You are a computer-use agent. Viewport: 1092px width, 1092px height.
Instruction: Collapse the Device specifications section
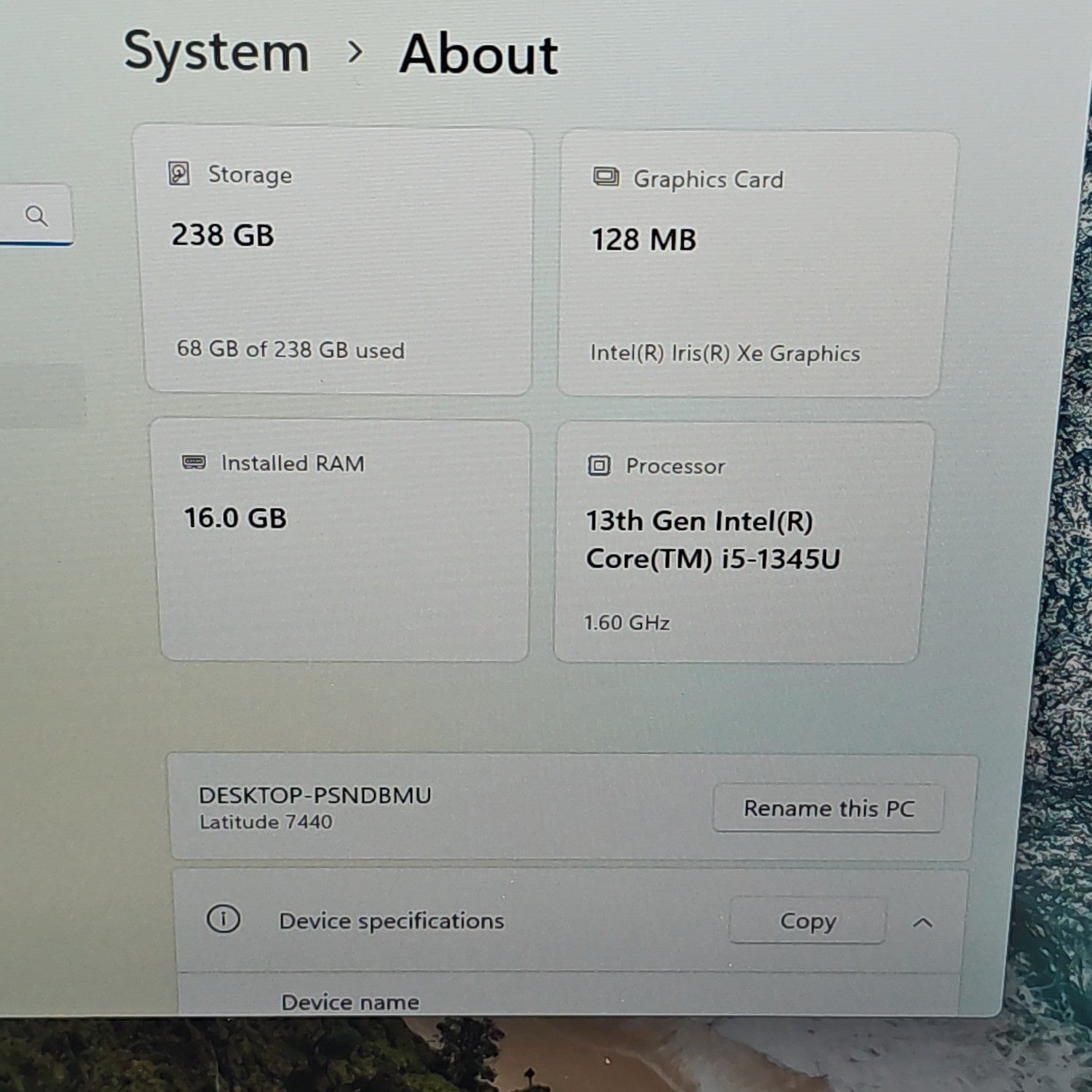pyautogui.click(x=922, y=923)
